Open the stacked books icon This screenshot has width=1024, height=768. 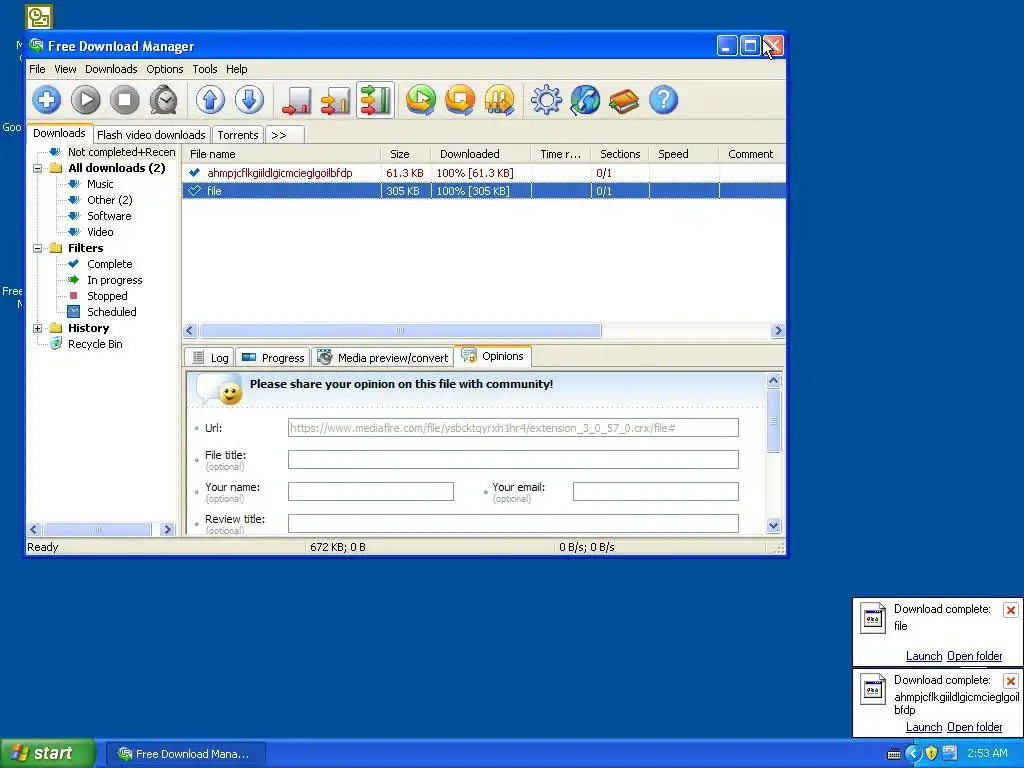pos(624,100)
